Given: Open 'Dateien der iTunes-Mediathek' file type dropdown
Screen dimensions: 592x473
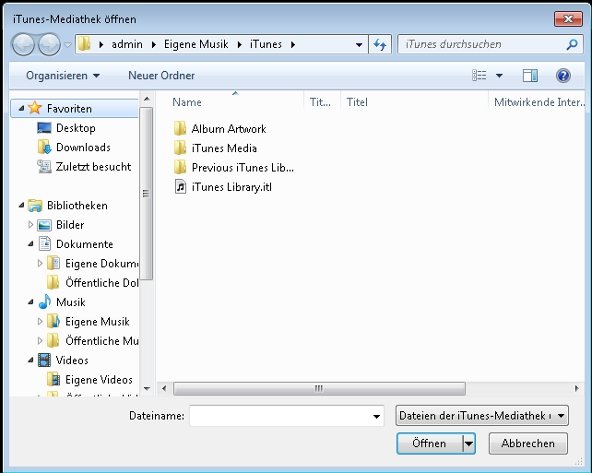Looking at the screenshot, I should point(482,416).
